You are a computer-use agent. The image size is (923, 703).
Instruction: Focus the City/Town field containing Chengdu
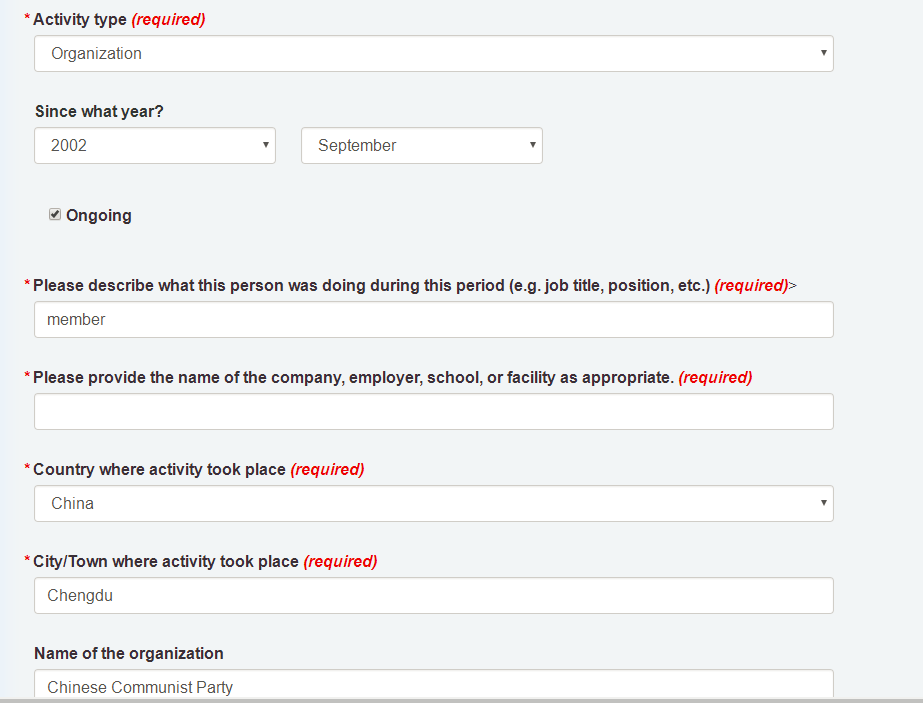pyautogui.click(x=433, y=595)
